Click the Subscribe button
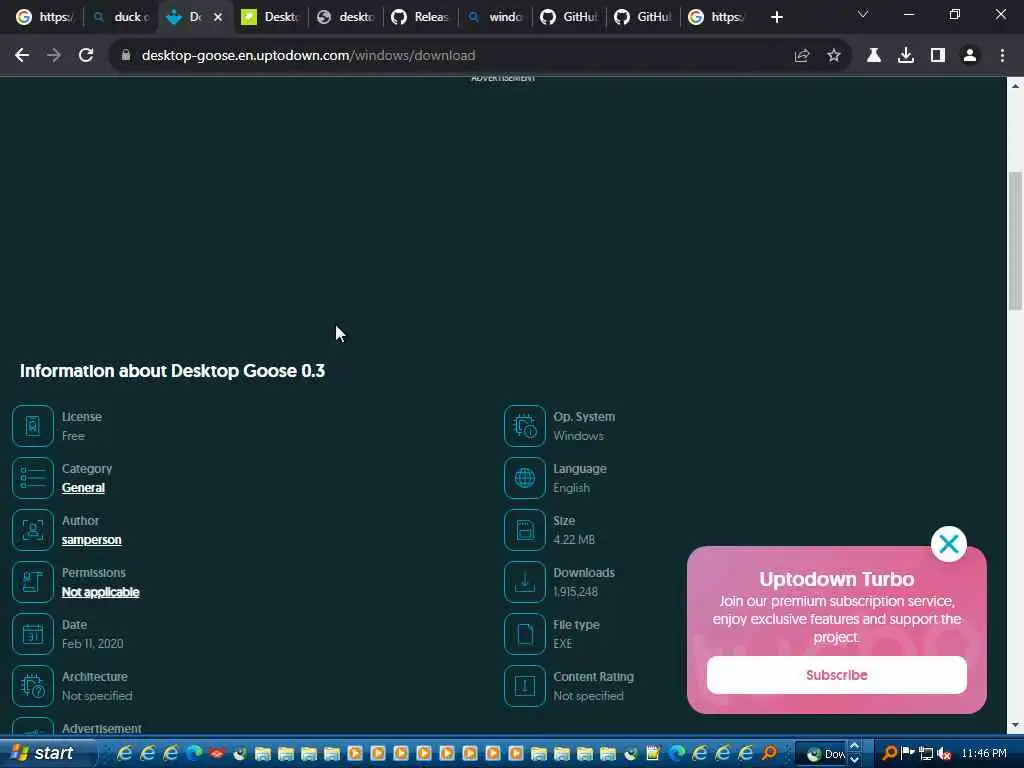Viewport: 1024px width, 768px height. point(837,675)
